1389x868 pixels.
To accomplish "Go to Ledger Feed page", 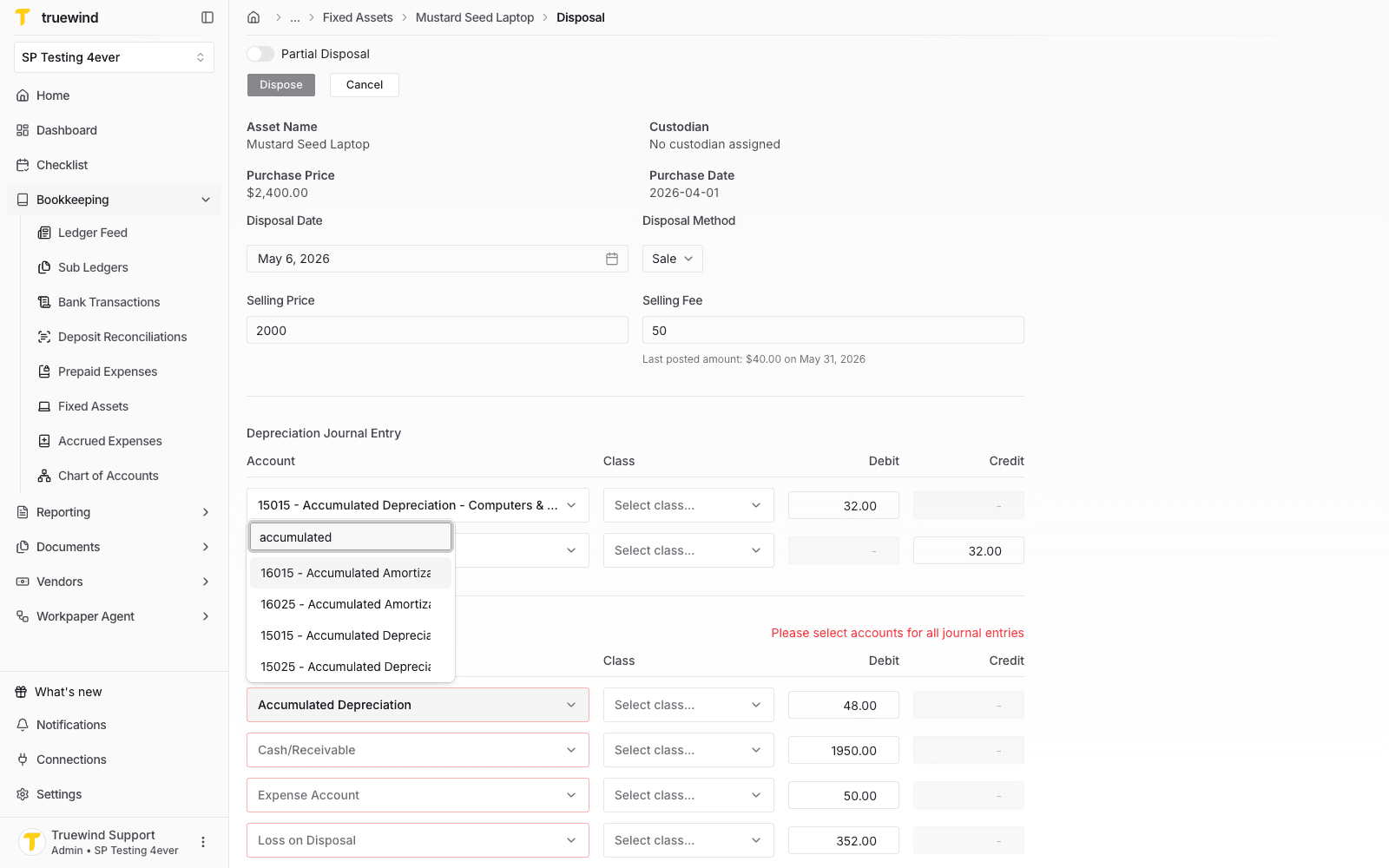I will pyautogui.click(x=93, y=233).
